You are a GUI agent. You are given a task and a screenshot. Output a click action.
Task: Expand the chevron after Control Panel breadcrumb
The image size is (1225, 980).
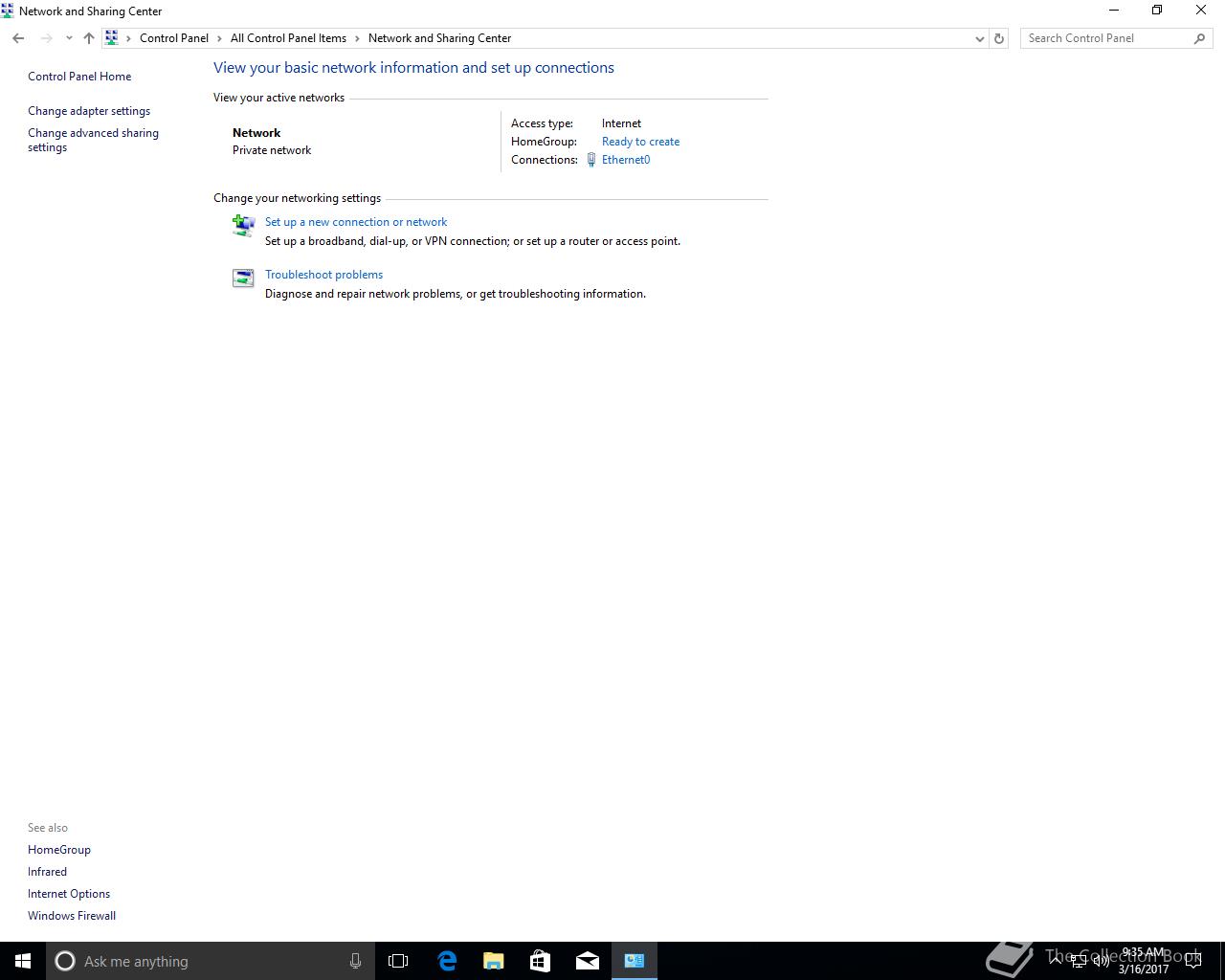220,38
